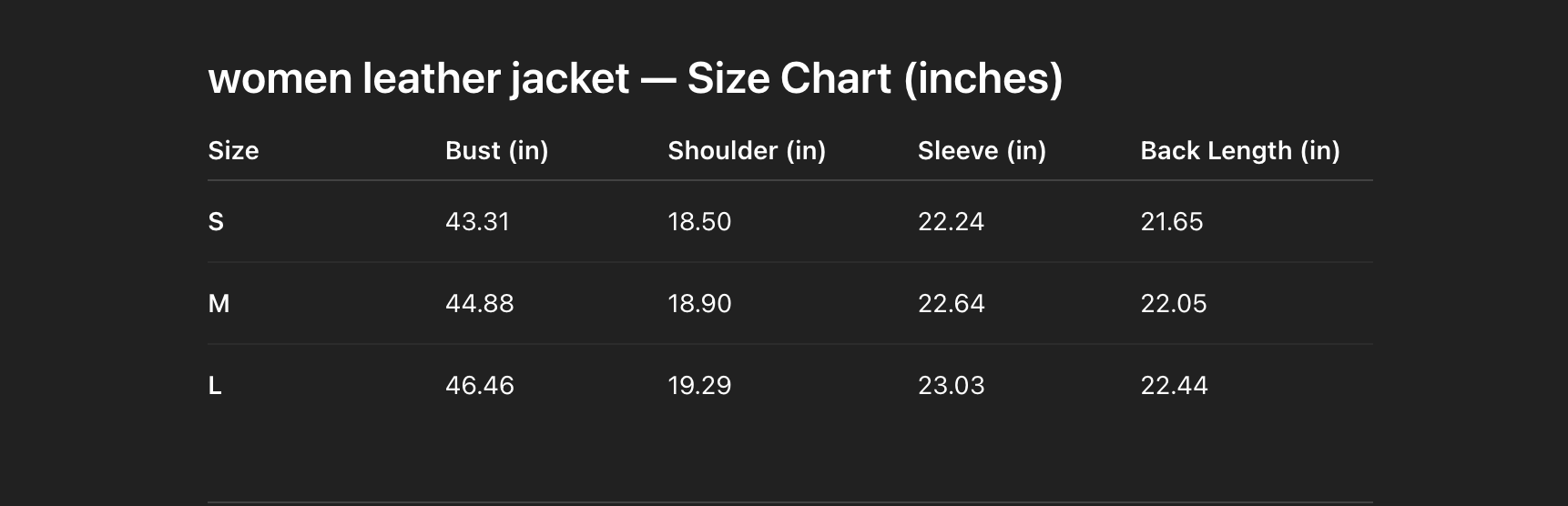Select shoulder value 19.29
The image size is (1568, 506).
(699, 386)
